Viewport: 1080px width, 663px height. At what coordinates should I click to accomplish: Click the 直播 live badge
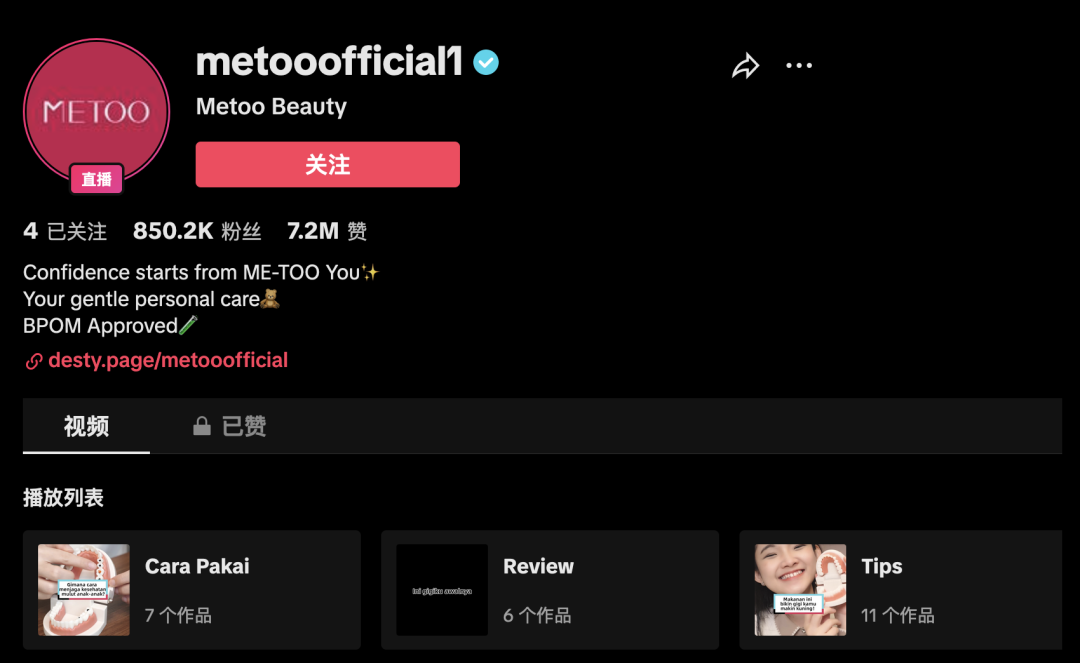97,180
